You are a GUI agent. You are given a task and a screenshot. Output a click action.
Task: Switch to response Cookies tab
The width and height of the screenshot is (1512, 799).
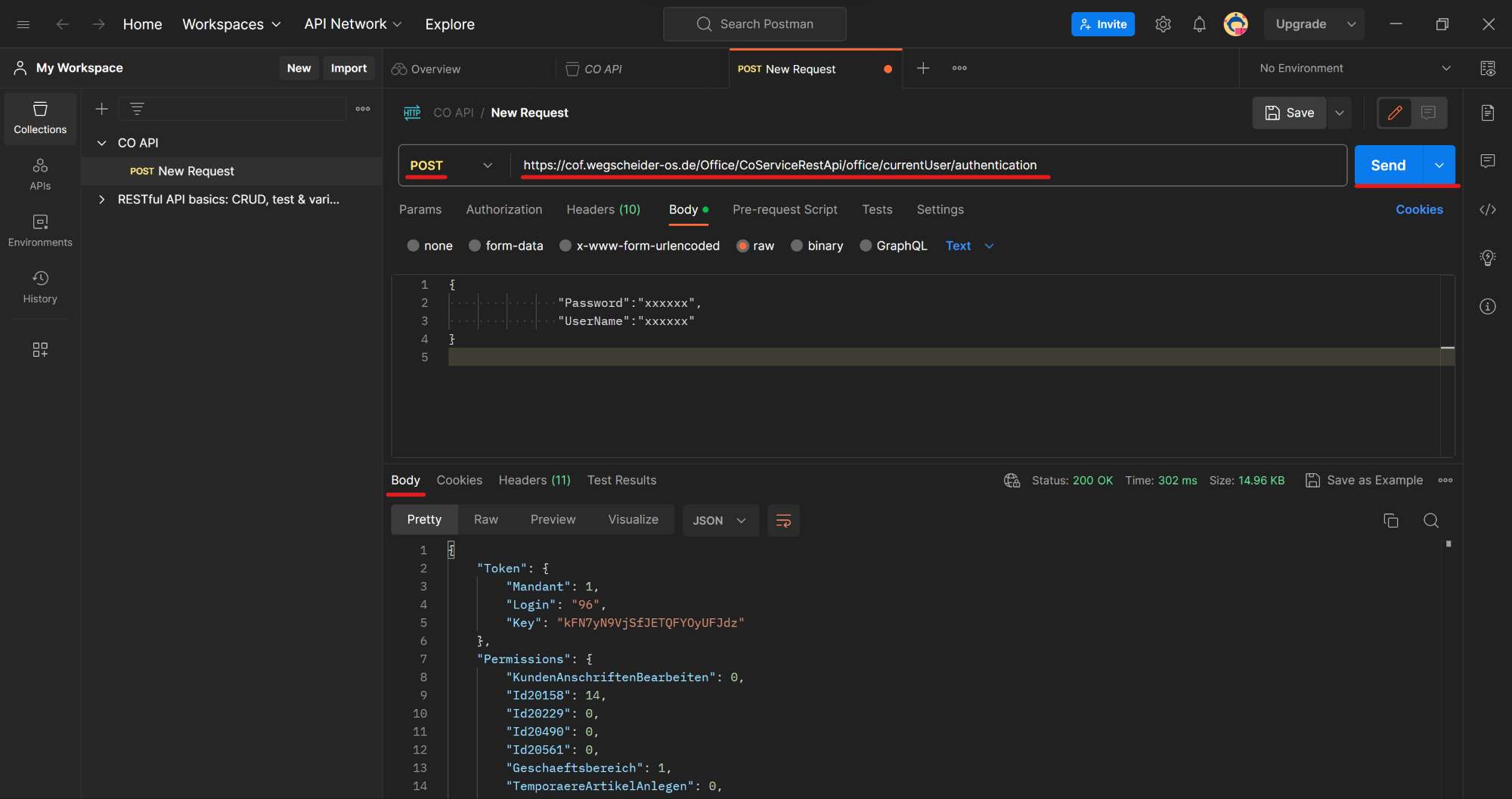[459, 480]
